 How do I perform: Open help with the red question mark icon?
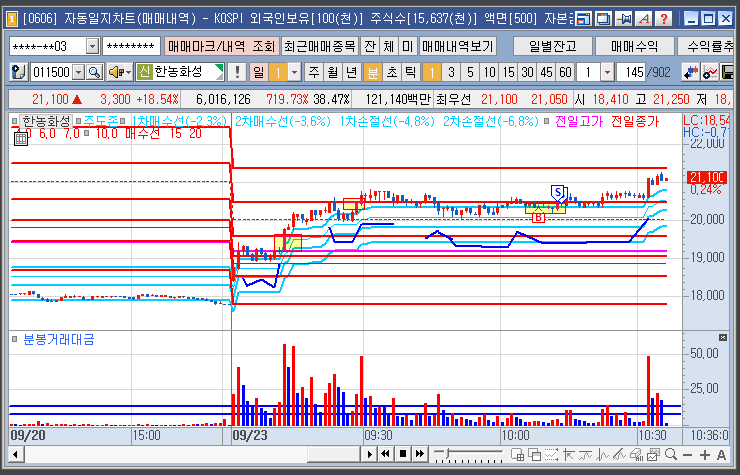pyautogui.click(x=664, y=19)
